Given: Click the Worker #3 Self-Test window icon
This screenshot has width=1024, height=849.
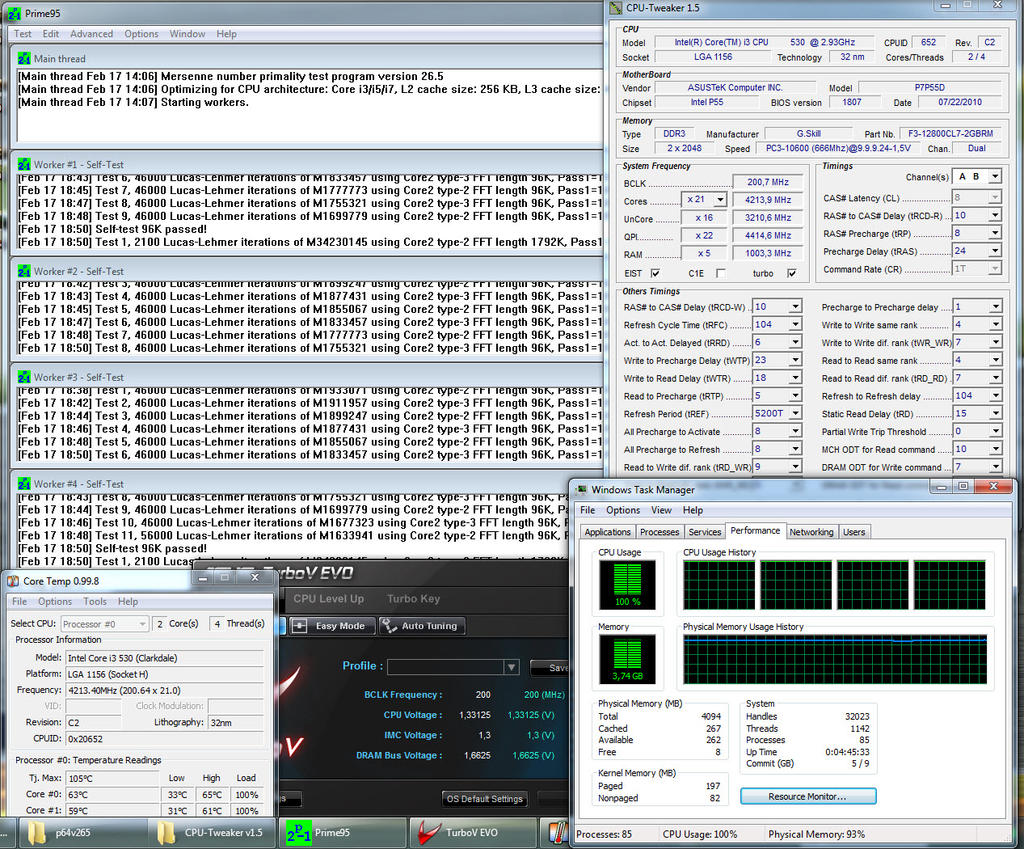Looking at the screenshot, I should point(23,377).
